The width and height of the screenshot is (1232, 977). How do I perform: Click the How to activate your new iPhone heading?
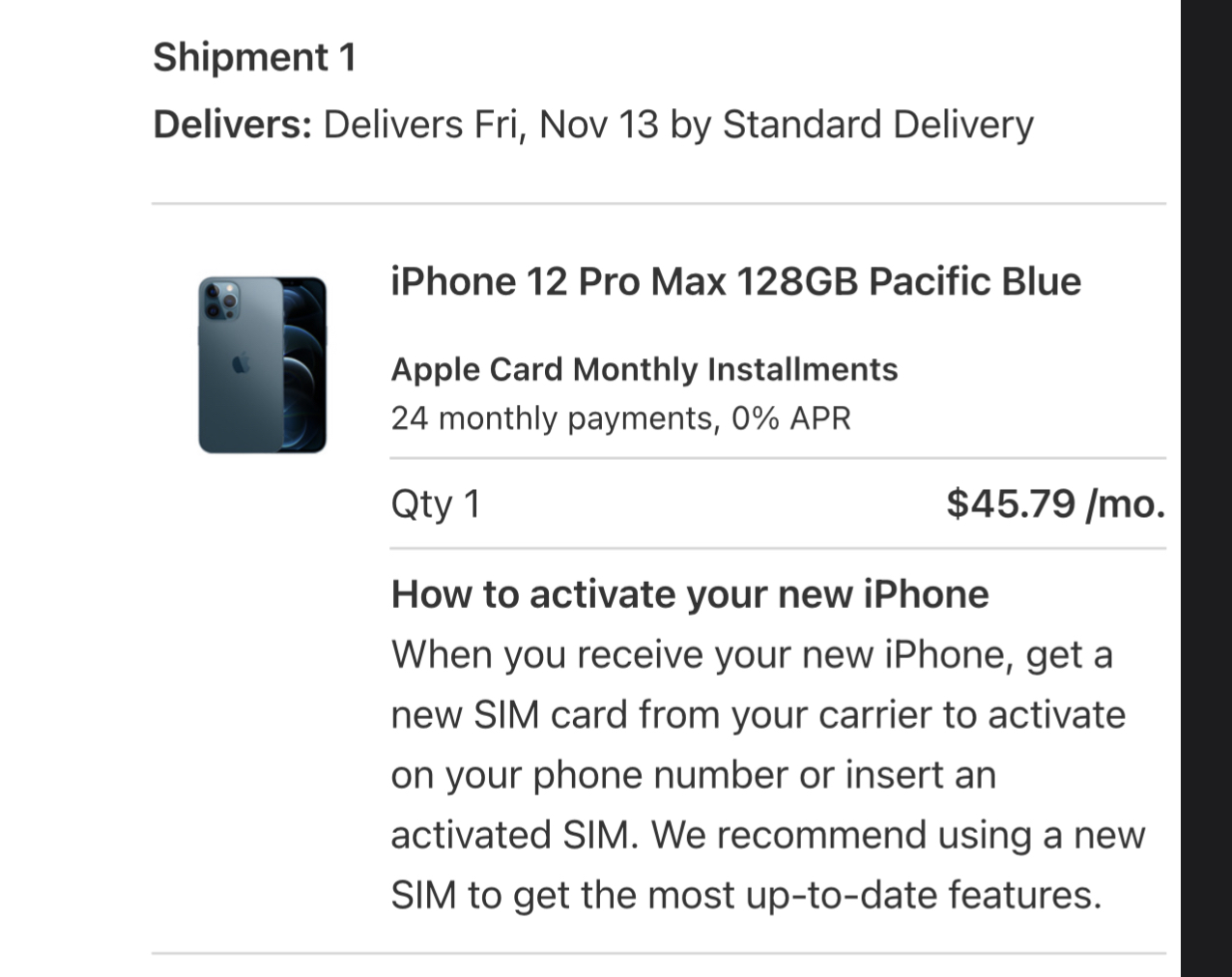point(690,594)
